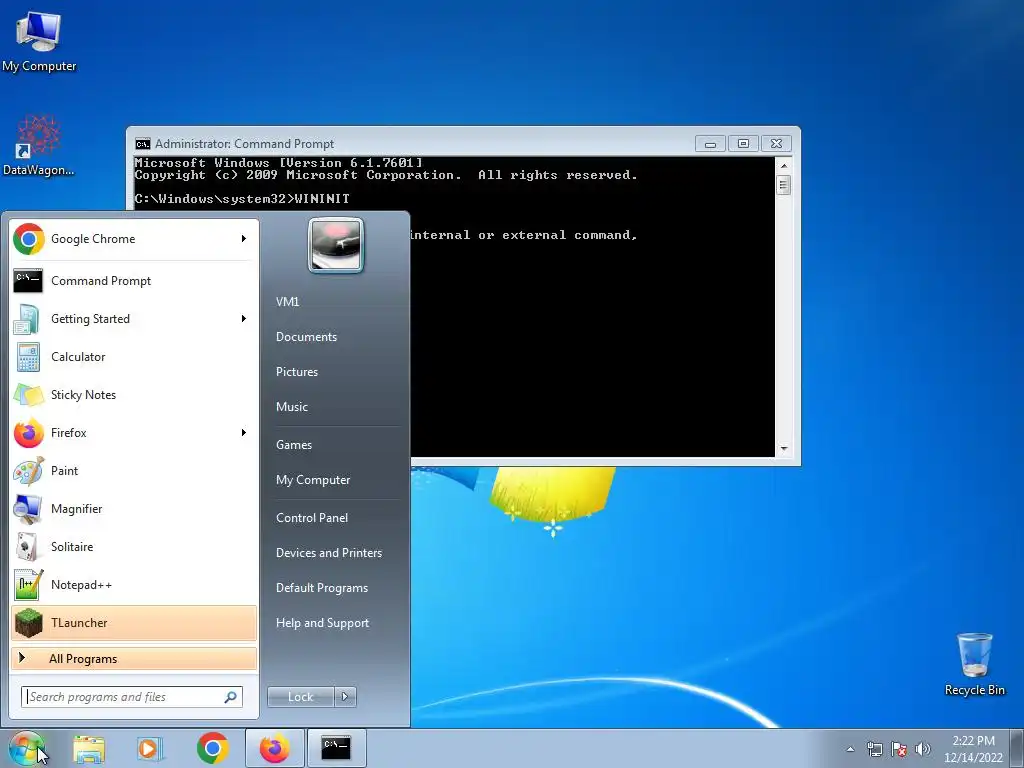This screenshot has width=1024, height=768.
Task: Click the search magnifier icon in Start menu
Action: tap(231, 697)
